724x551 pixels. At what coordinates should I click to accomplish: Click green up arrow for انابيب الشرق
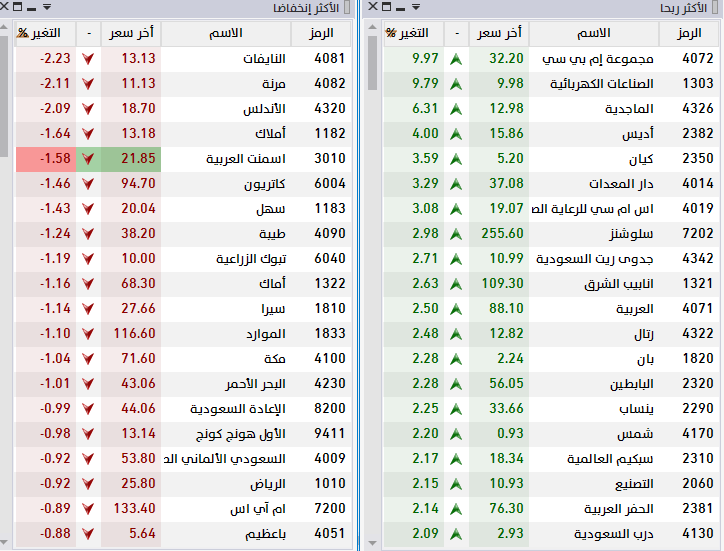click(x=456, y=284)
